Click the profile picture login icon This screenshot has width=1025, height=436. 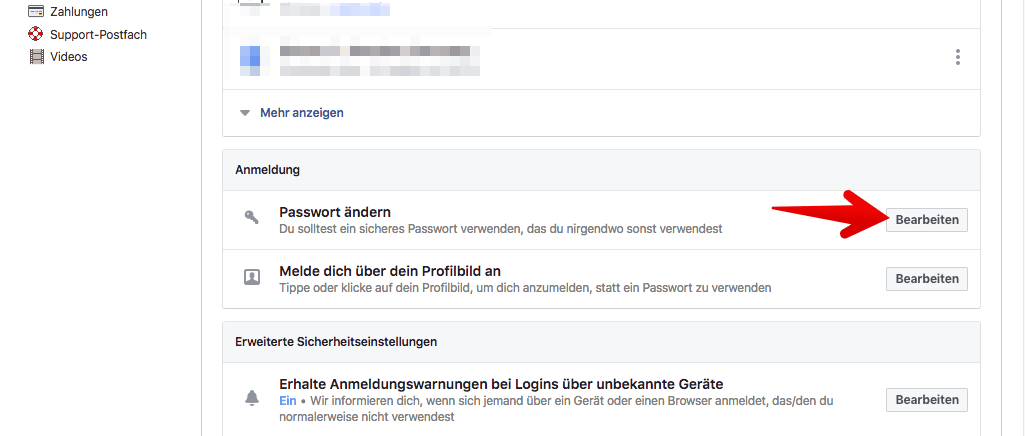click(252, 277)
